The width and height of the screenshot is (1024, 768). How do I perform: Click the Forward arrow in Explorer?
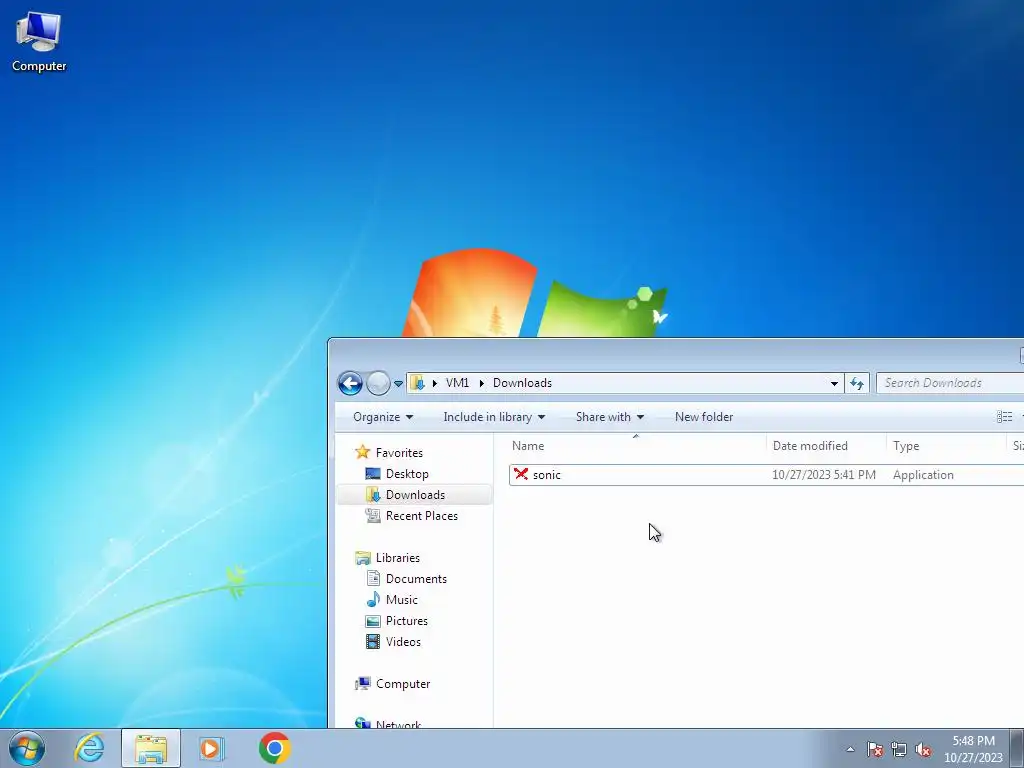pyautogui.click(x=377, y=383)
